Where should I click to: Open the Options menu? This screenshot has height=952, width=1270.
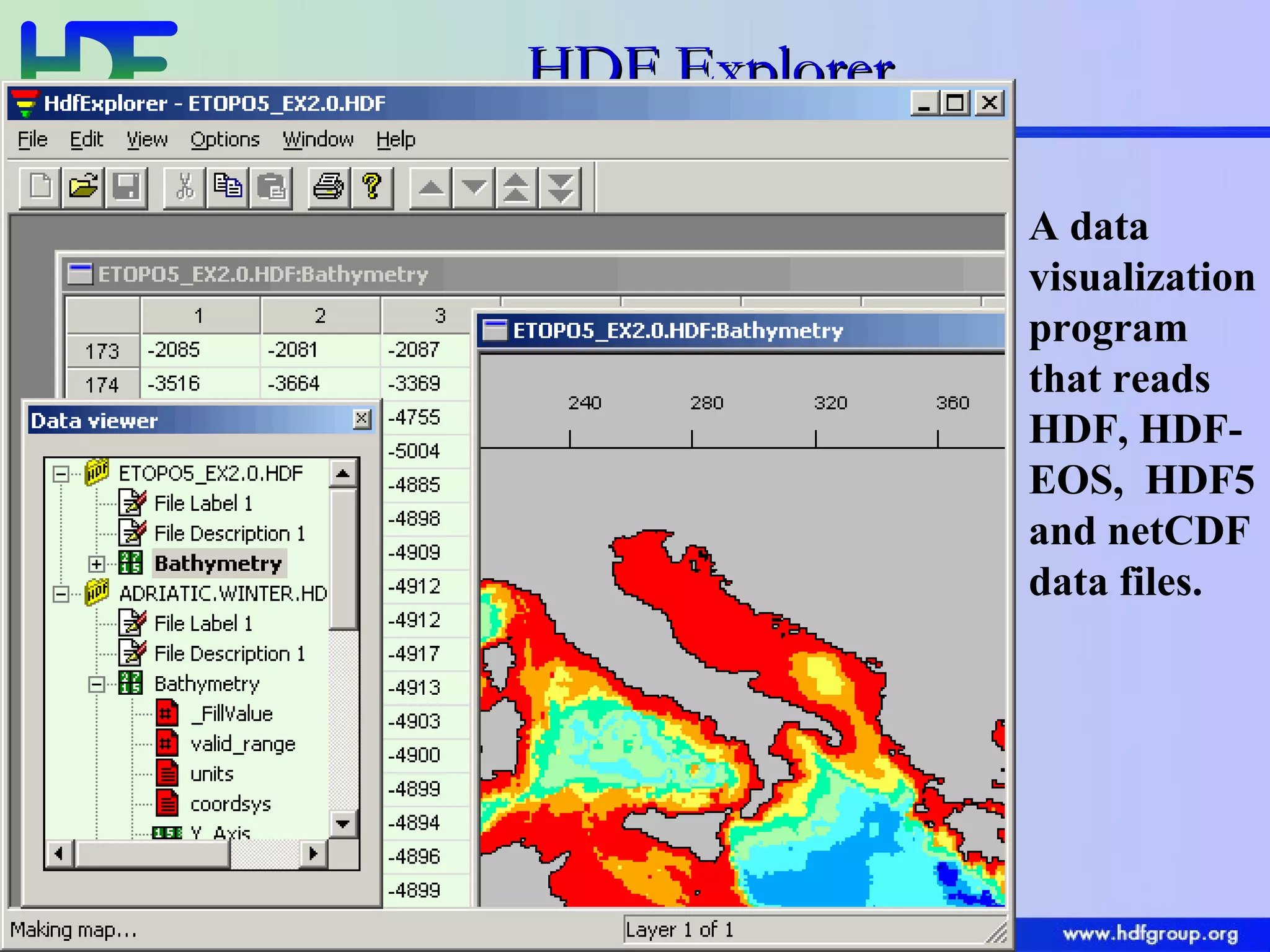pyautogui.click(x=224, y=139)
